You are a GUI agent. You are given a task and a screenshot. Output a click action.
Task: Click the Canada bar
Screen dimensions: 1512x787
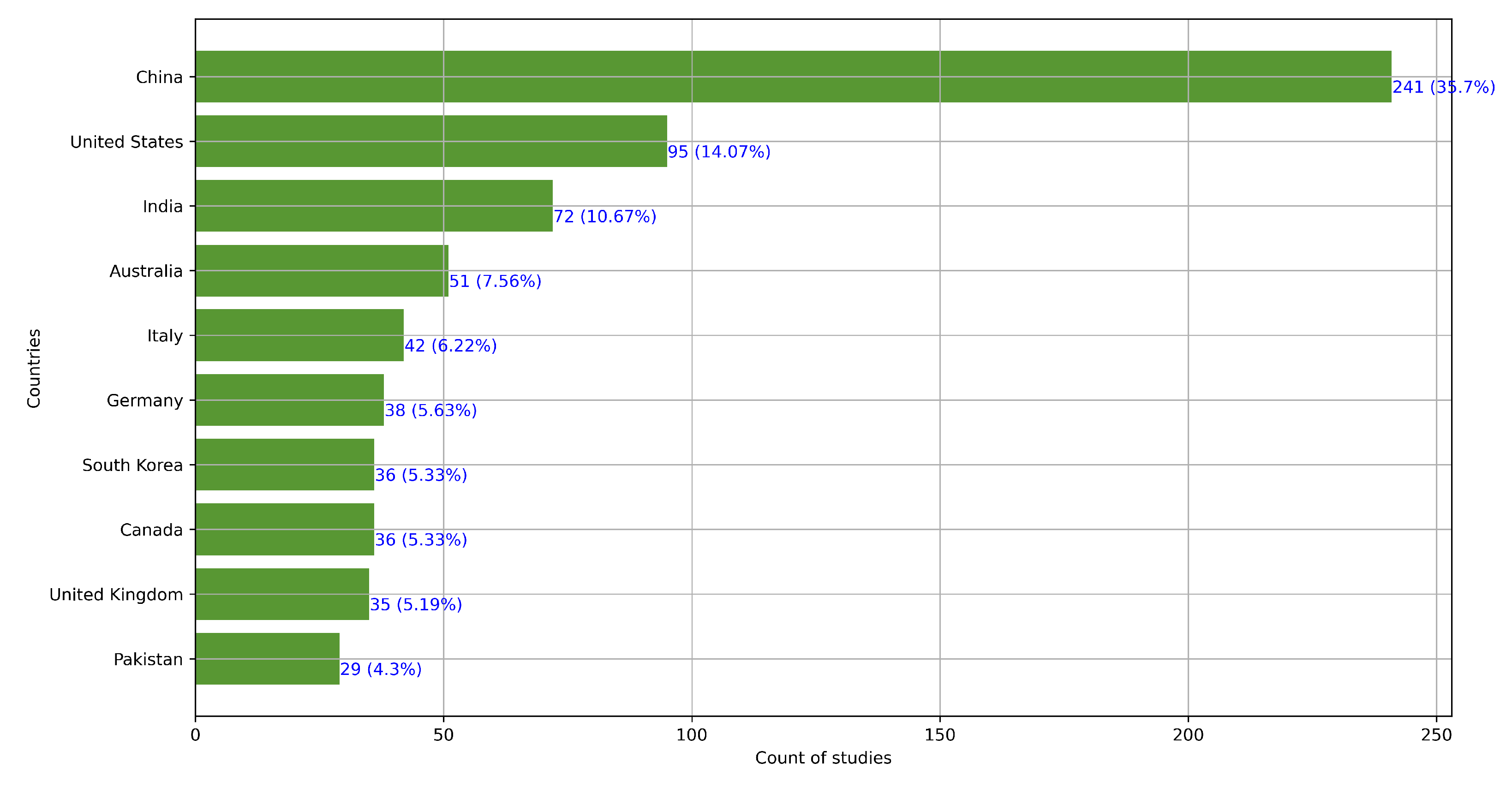click(x=285, y=530)
